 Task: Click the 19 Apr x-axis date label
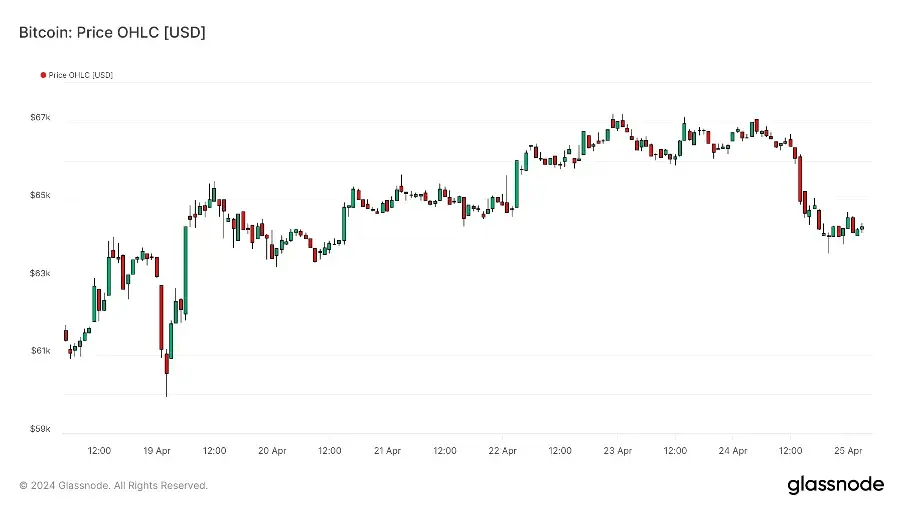click(156, 451)
